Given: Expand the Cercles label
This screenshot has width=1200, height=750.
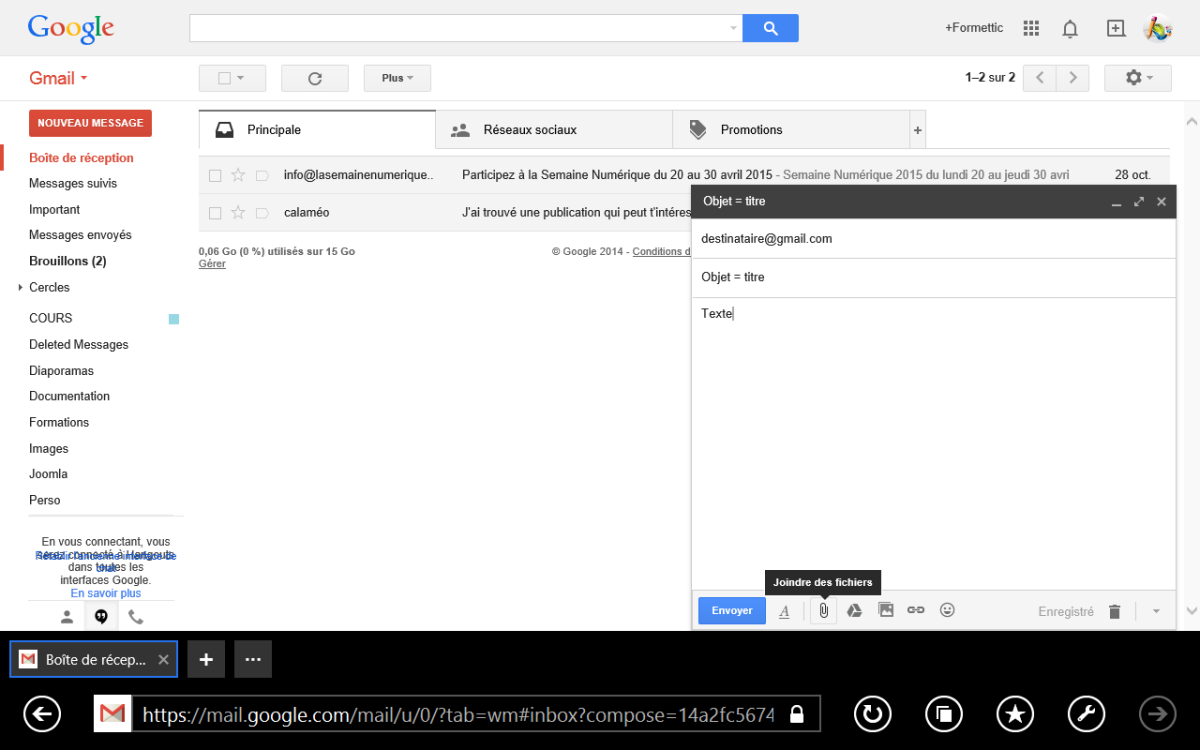Looking at the screenshot, I should 20,288.
